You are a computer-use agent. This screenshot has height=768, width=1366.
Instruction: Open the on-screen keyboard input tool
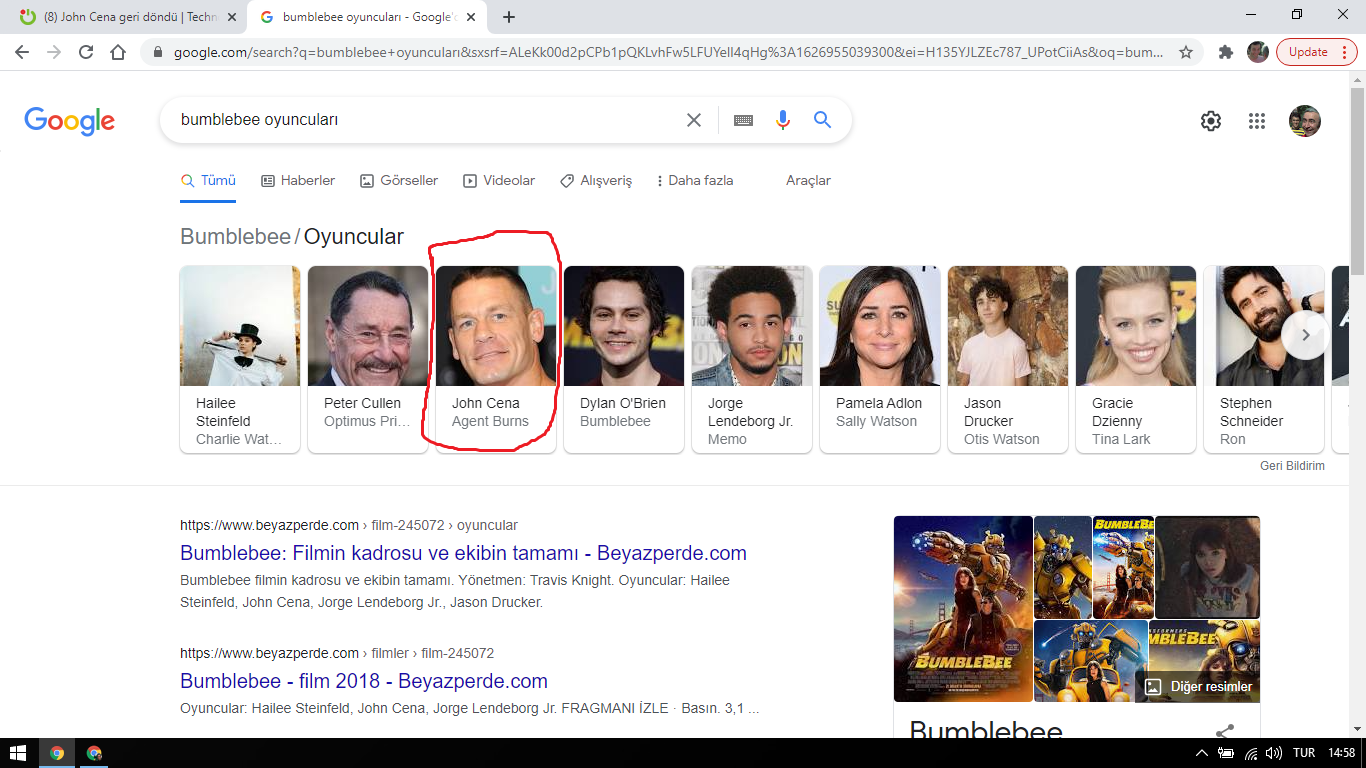tap(743, 120)
